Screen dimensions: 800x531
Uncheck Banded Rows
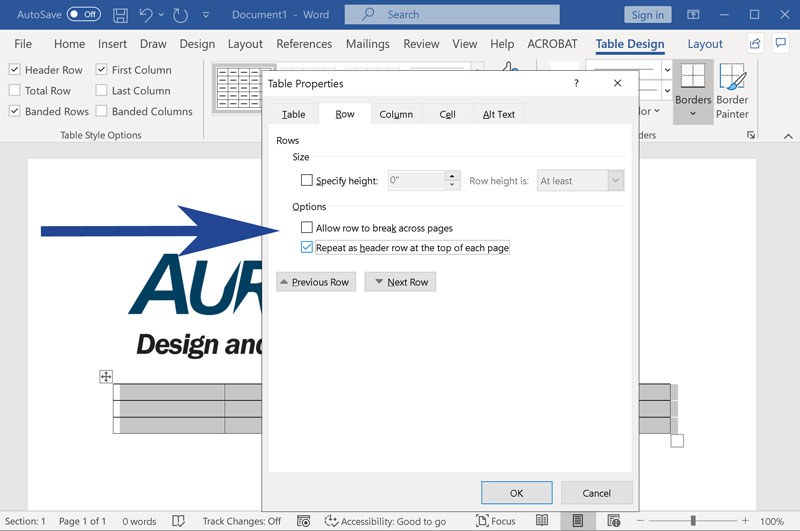15,111
